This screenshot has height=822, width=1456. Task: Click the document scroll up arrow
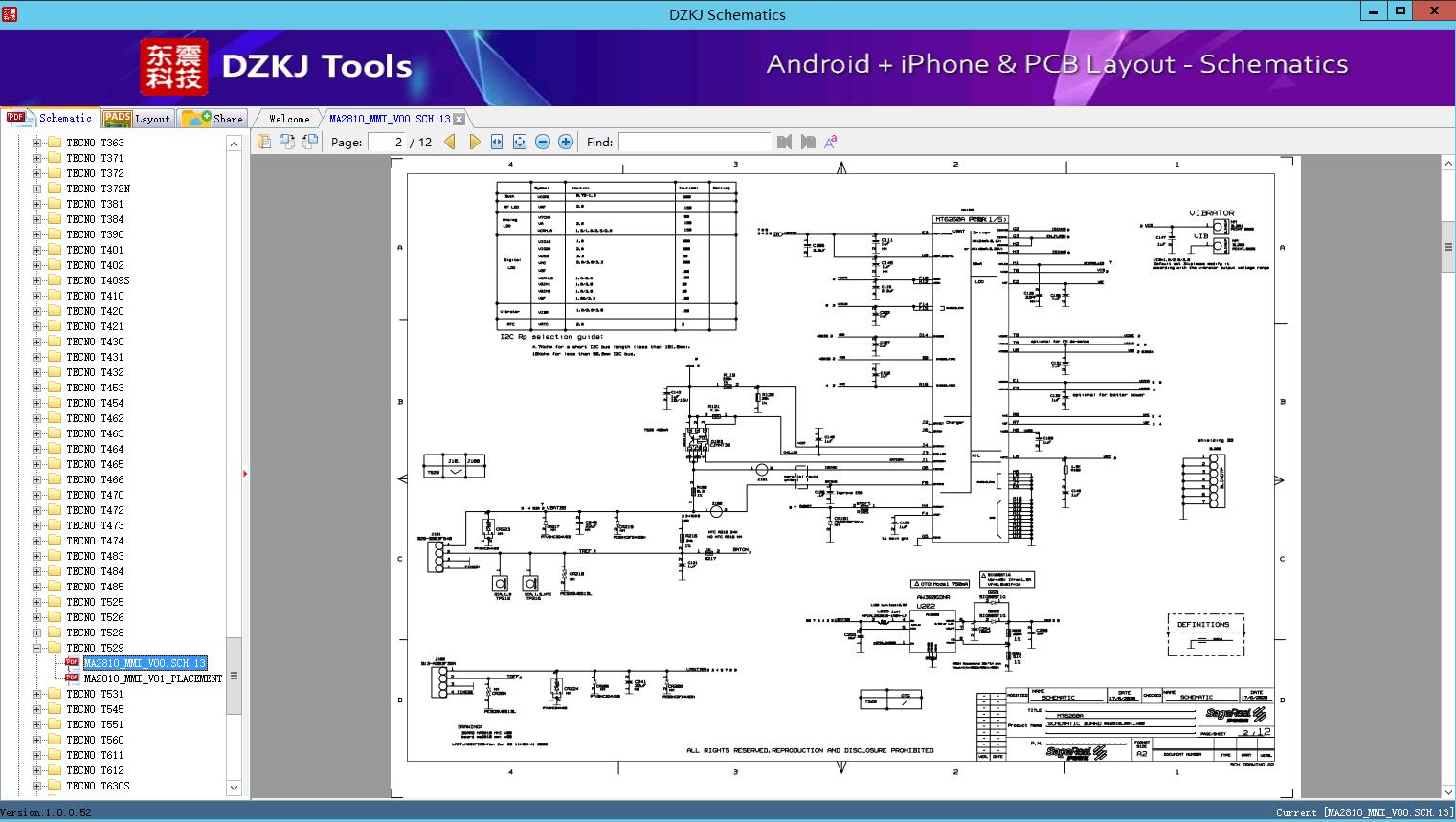click(1448, 164)
